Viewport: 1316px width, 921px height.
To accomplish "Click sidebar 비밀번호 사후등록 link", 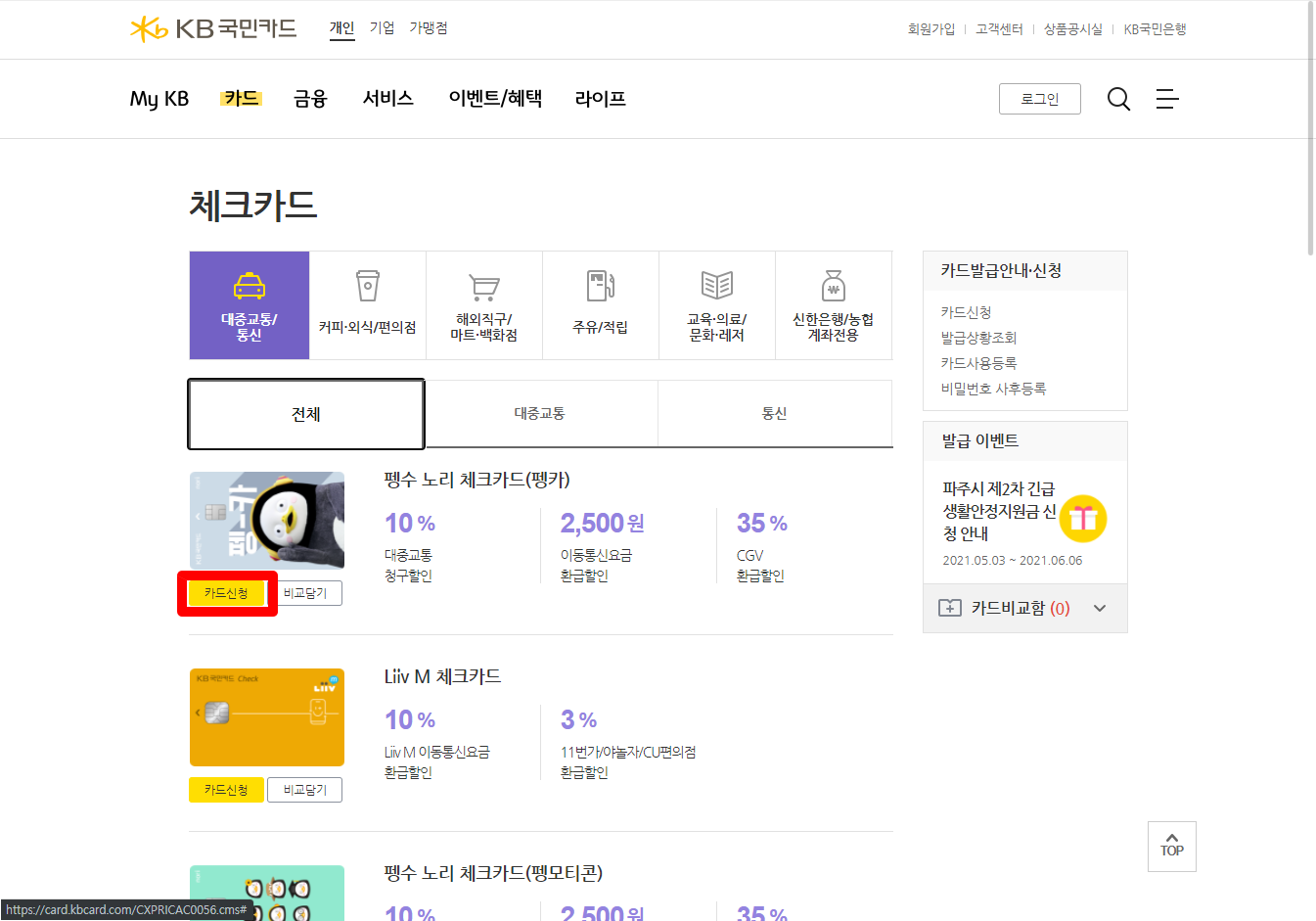I will pyautogui.click(x=993, y=389).
